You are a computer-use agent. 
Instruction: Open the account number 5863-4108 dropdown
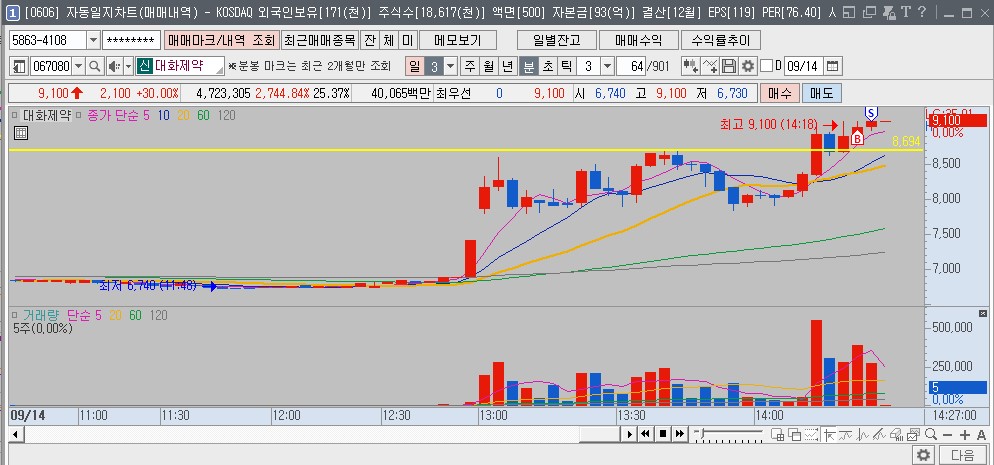coord(94,41)
